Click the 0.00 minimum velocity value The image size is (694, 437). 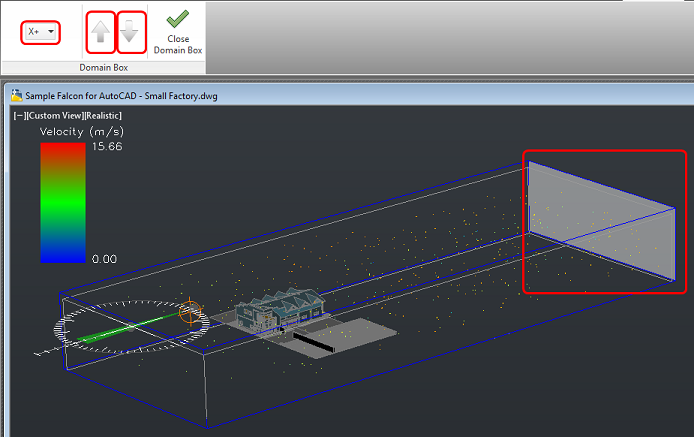click(104, 259)
